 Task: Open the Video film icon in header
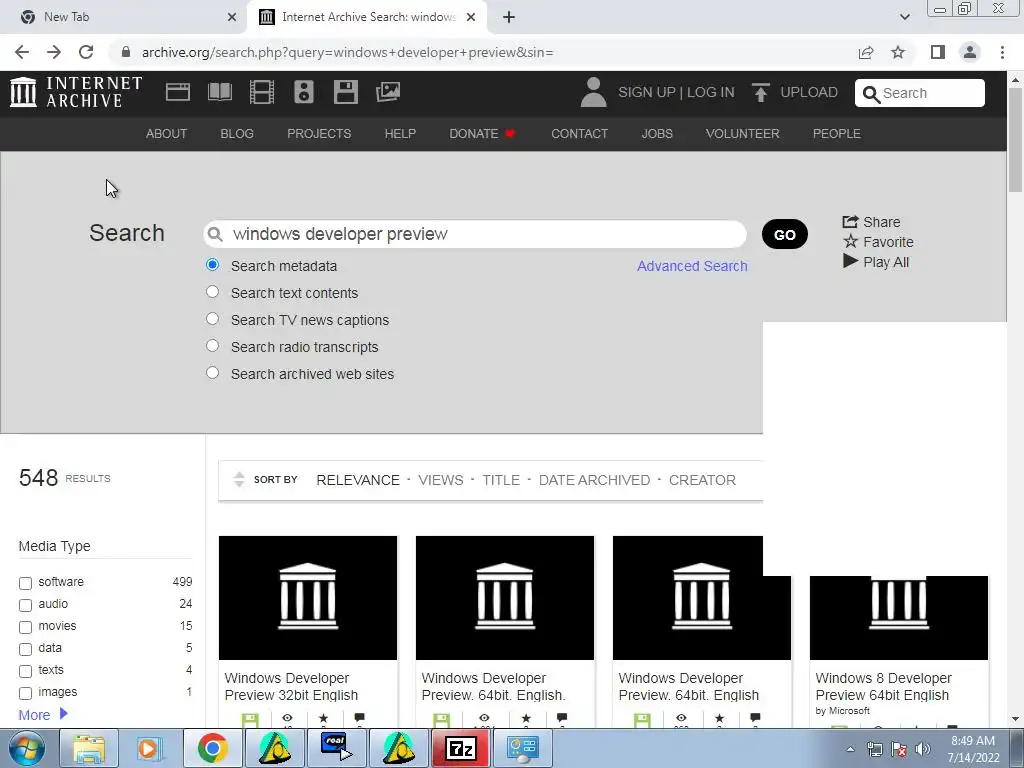262,92
